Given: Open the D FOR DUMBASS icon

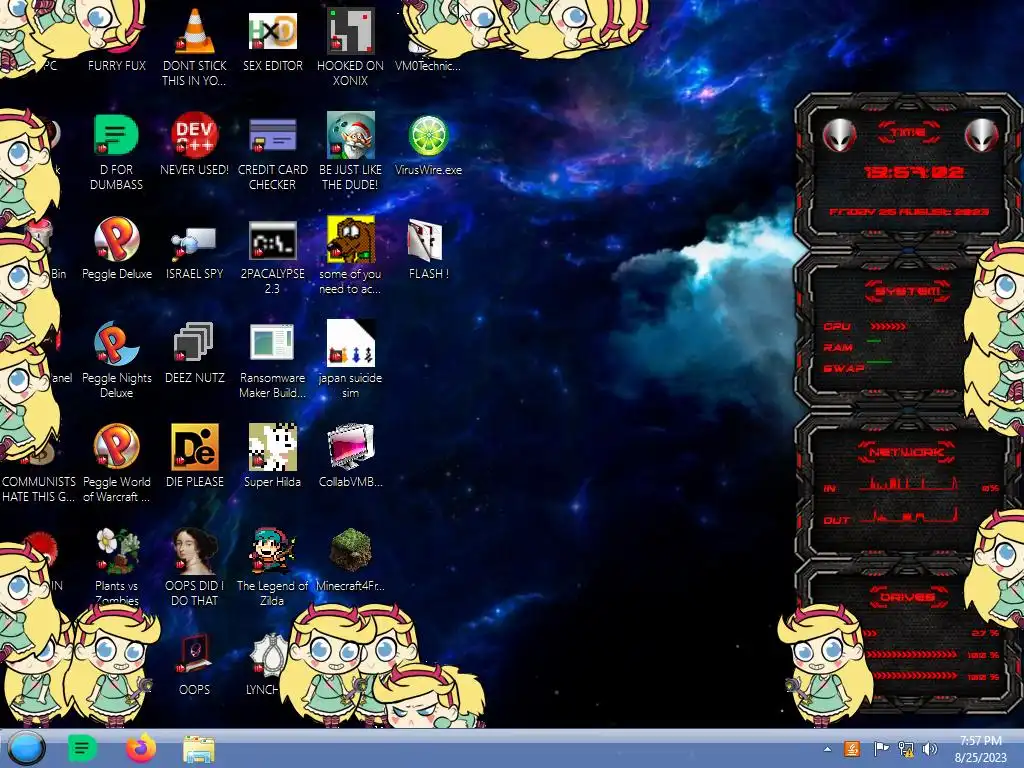Looking at the screenshot, I should 116,135.
